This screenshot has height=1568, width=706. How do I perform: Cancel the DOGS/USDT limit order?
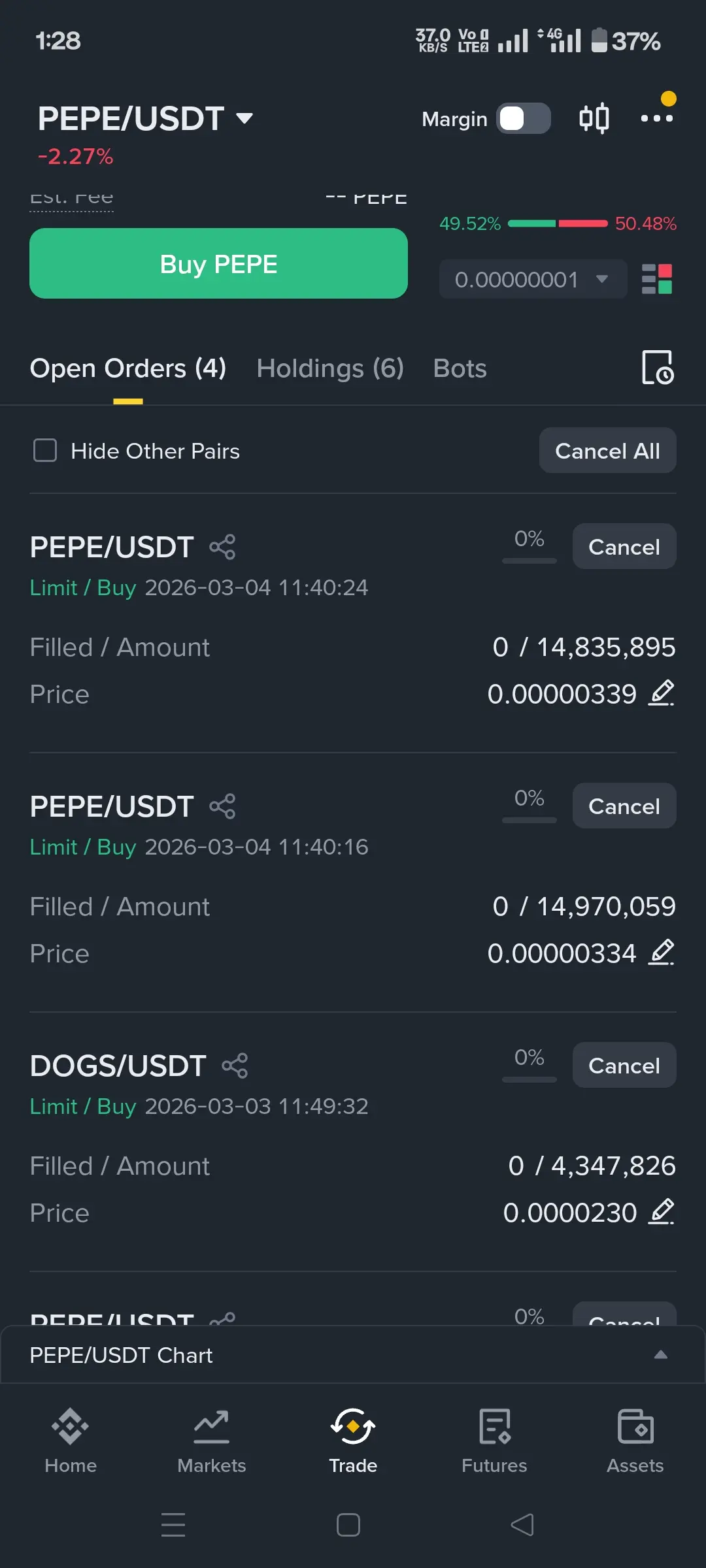tap(624, 1065)
